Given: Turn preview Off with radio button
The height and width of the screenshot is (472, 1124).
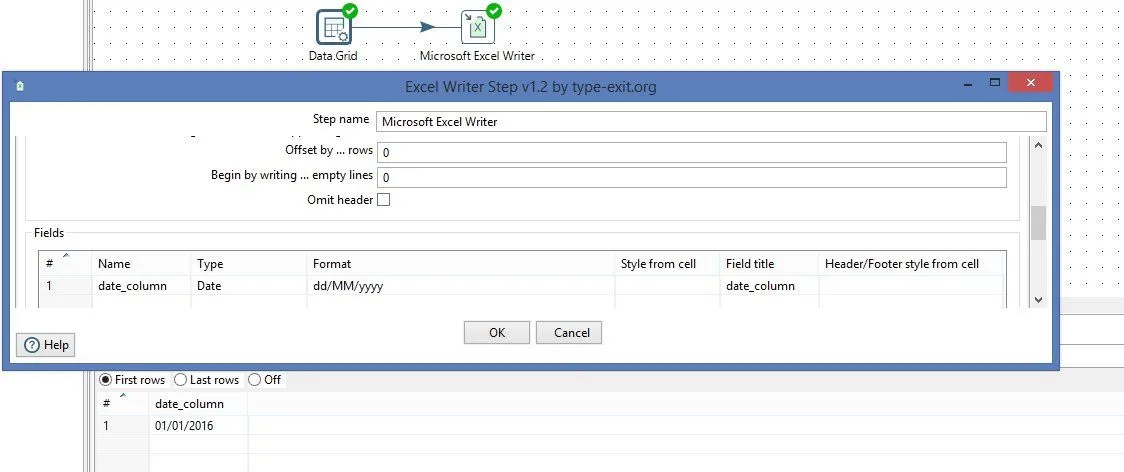Looking at the screenshot, I should click(x=254, y=379).
